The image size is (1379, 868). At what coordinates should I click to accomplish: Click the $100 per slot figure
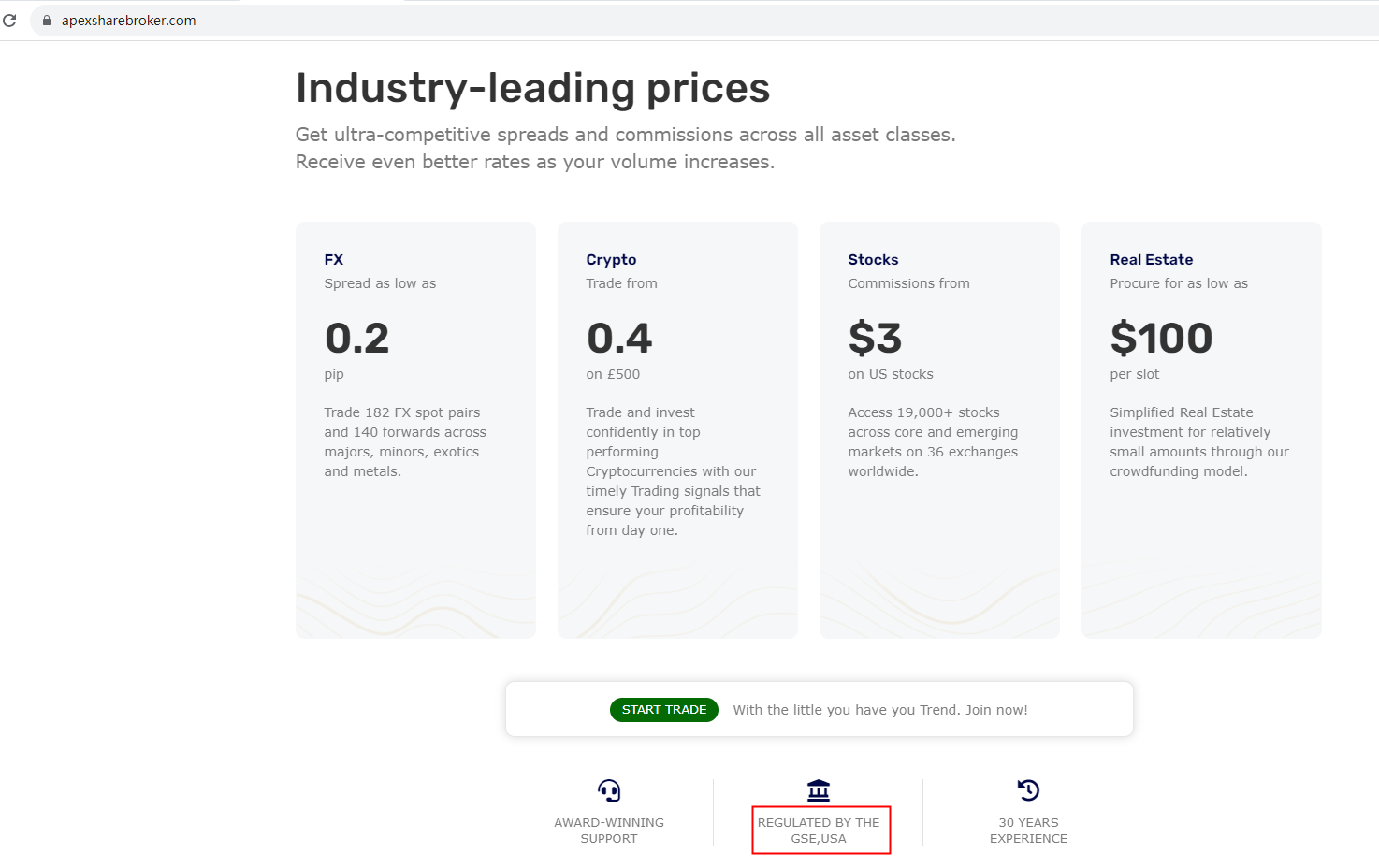1161,339
